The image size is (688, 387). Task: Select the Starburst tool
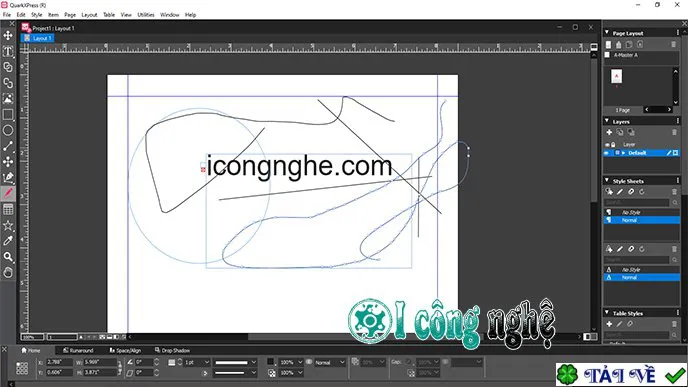[x=8, y=225]
